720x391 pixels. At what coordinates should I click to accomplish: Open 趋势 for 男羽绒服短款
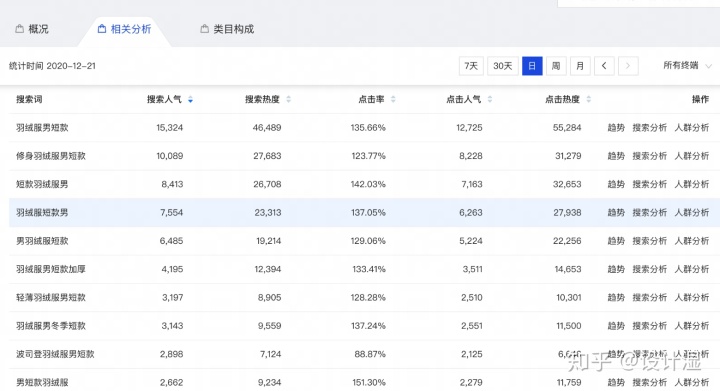click(x=616, y=241)
